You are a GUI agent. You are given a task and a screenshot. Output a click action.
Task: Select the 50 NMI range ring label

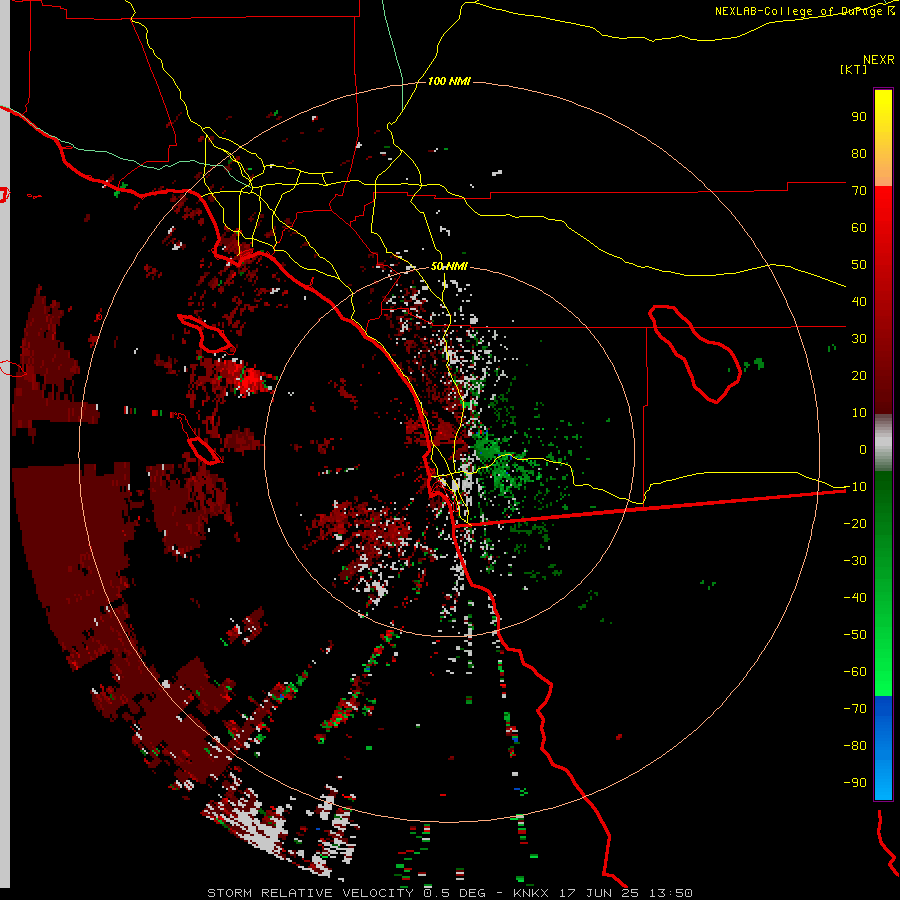(449, 266)
